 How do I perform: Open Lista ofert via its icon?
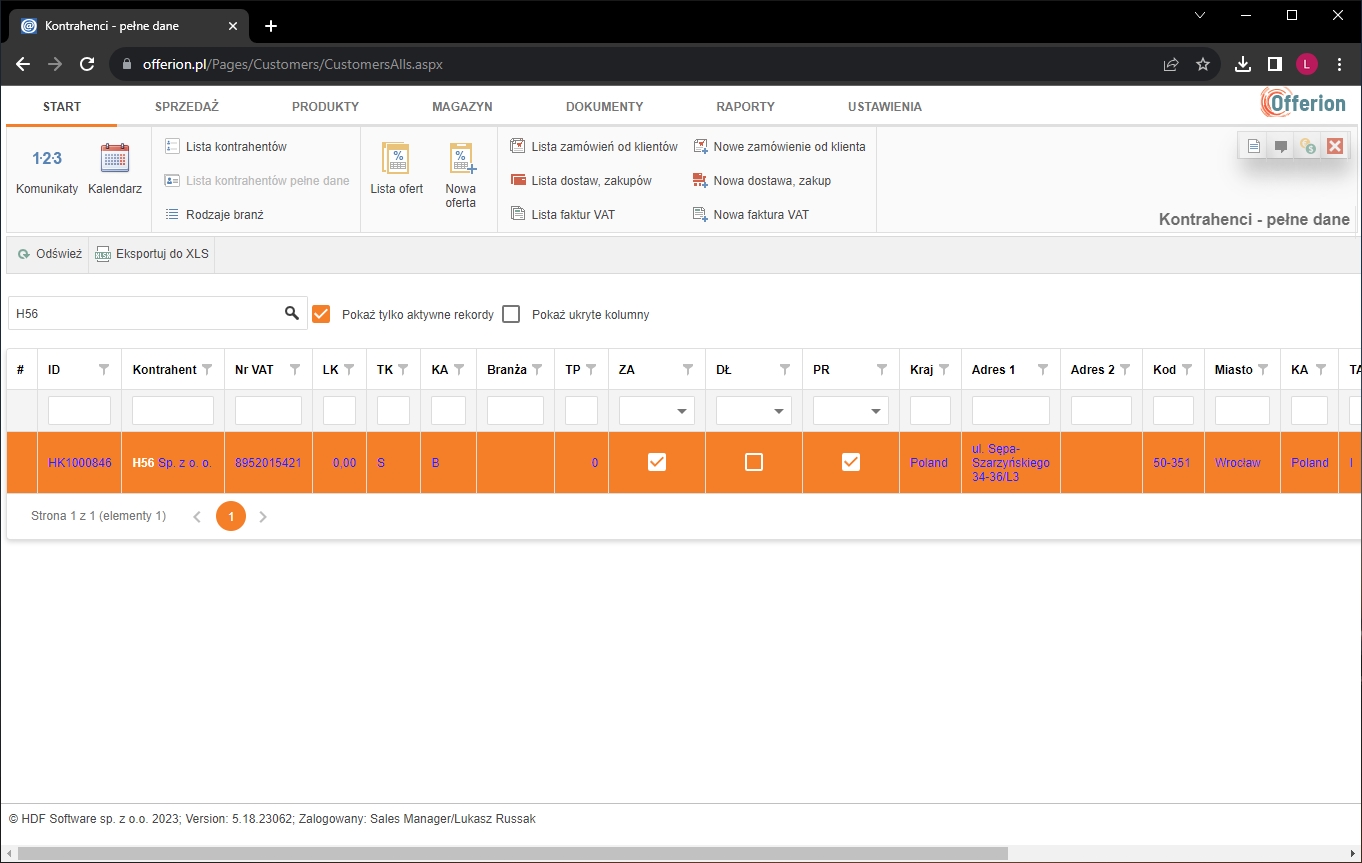[396, 160]
